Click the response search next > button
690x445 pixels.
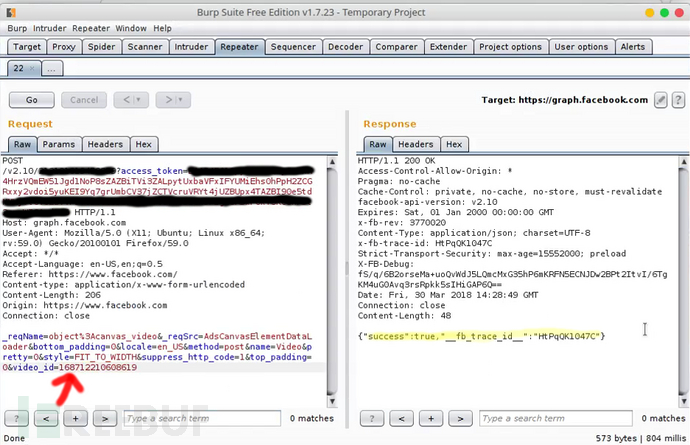[x=460, y=419]
